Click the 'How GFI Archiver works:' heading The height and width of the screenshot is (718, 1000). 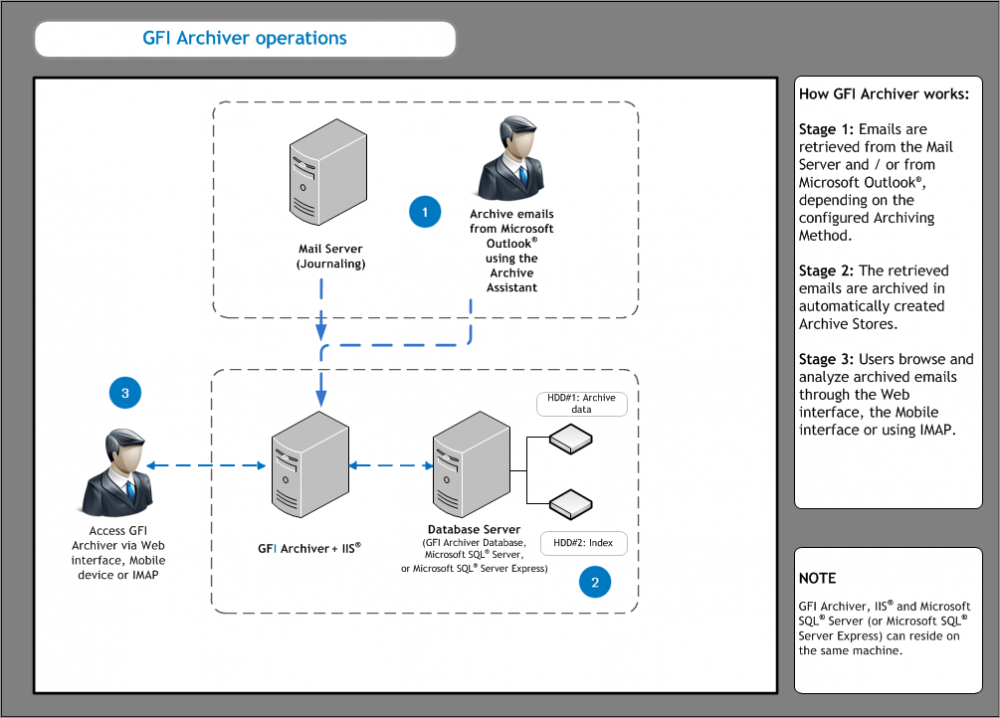click(884, 94)
